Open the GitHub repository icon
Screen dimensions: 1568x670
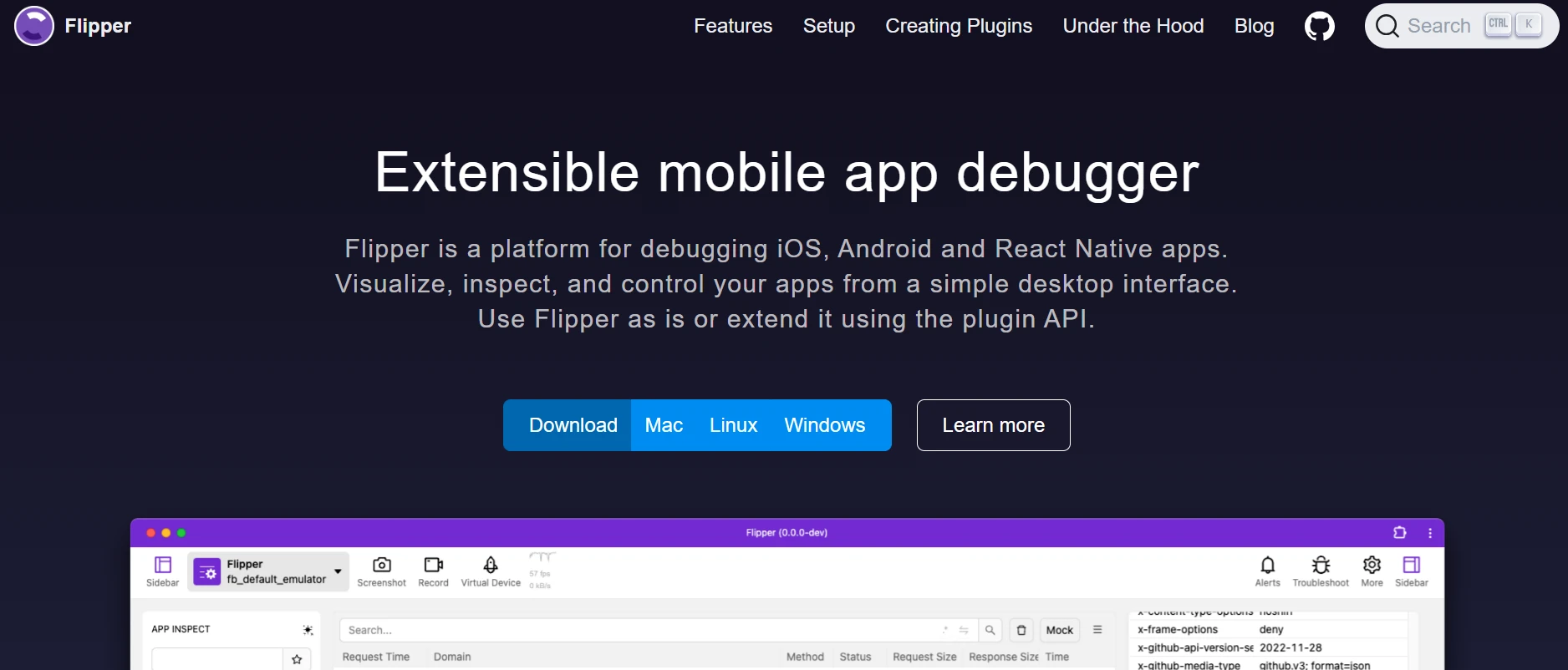point(1319,27)
